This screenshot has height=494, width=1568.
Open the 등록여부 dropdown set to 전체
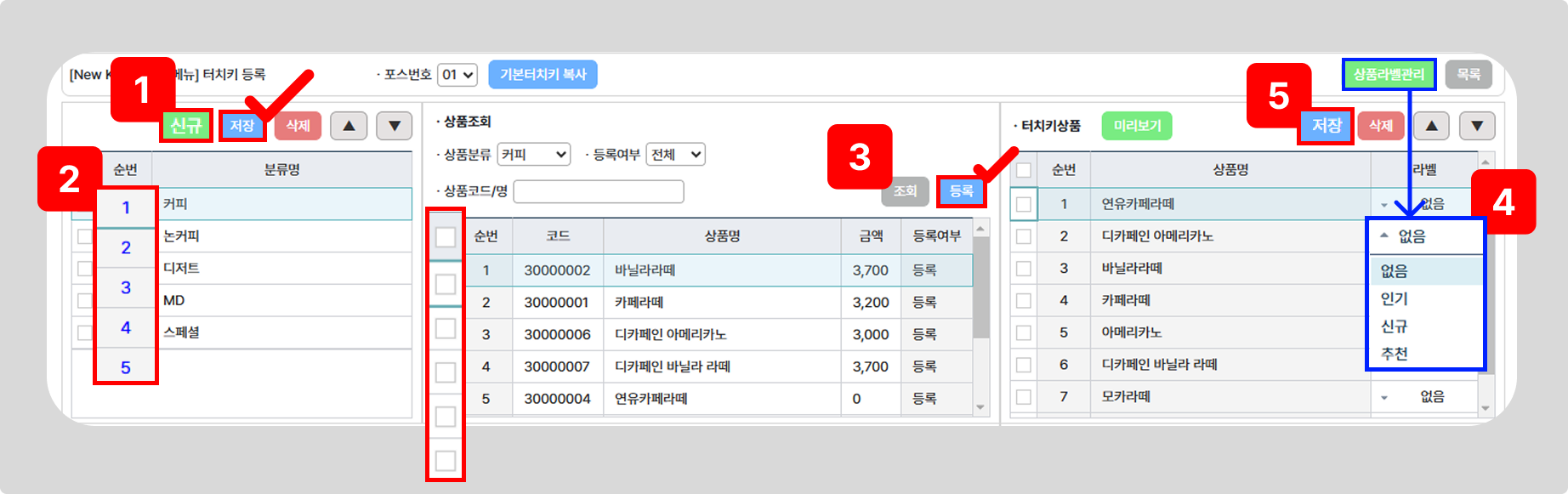pyautogui.click(x=675, y=155)
